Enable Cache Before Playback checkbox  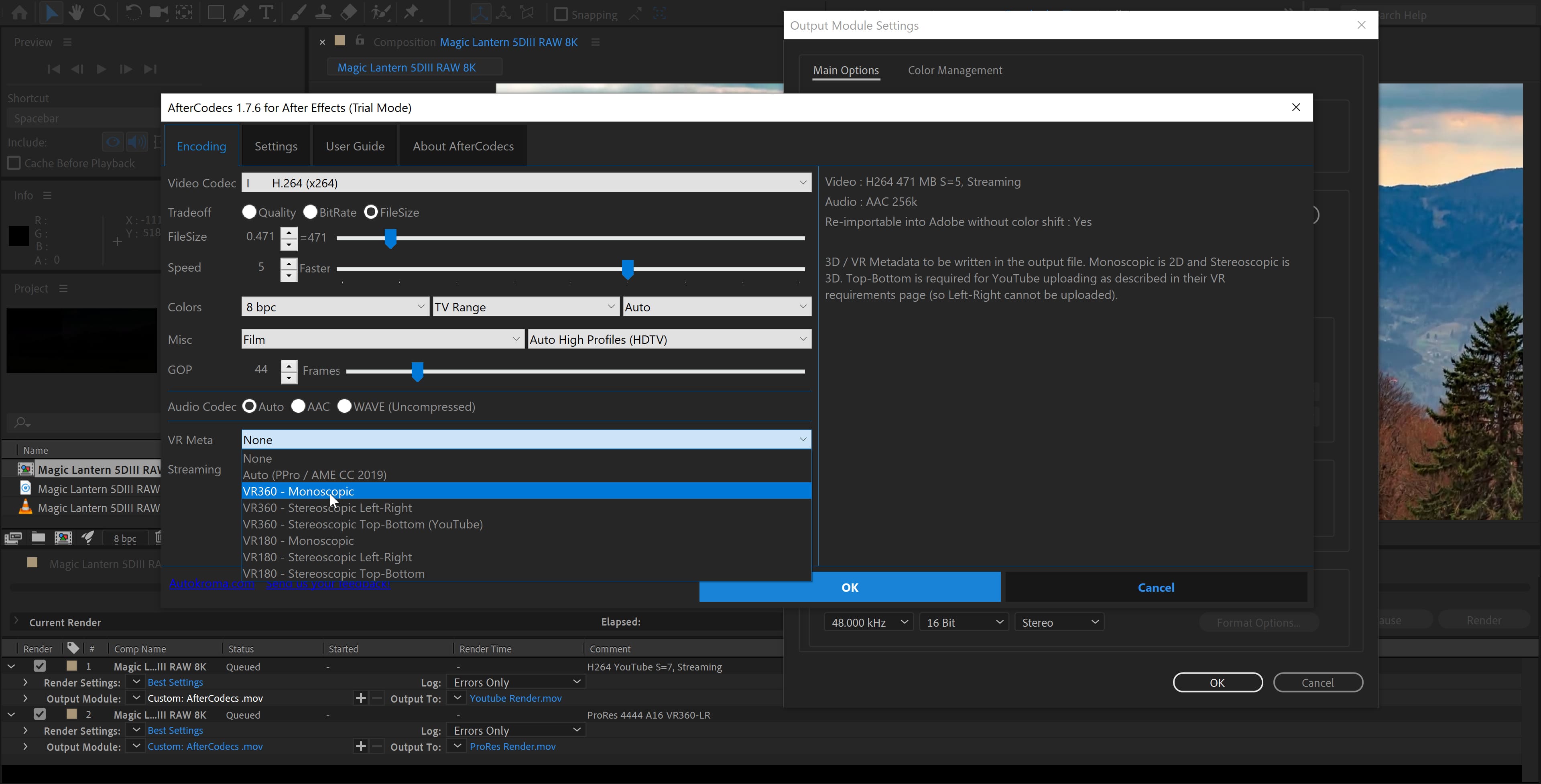pos(14,163)
